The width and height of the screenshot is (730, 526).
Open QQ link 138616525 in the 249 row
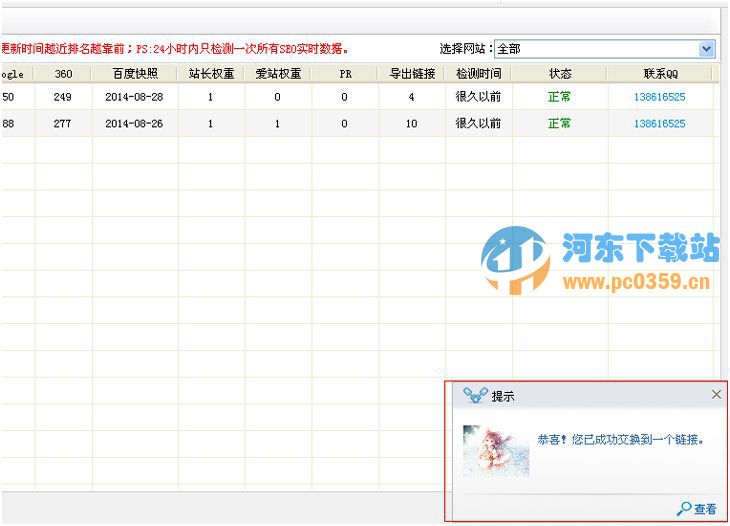(660, 97)
